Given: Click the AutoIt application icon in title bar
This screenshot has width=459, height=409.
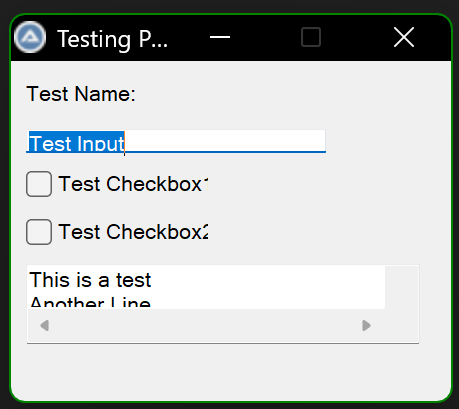Looking at the screenshot, I should point(30,37).
